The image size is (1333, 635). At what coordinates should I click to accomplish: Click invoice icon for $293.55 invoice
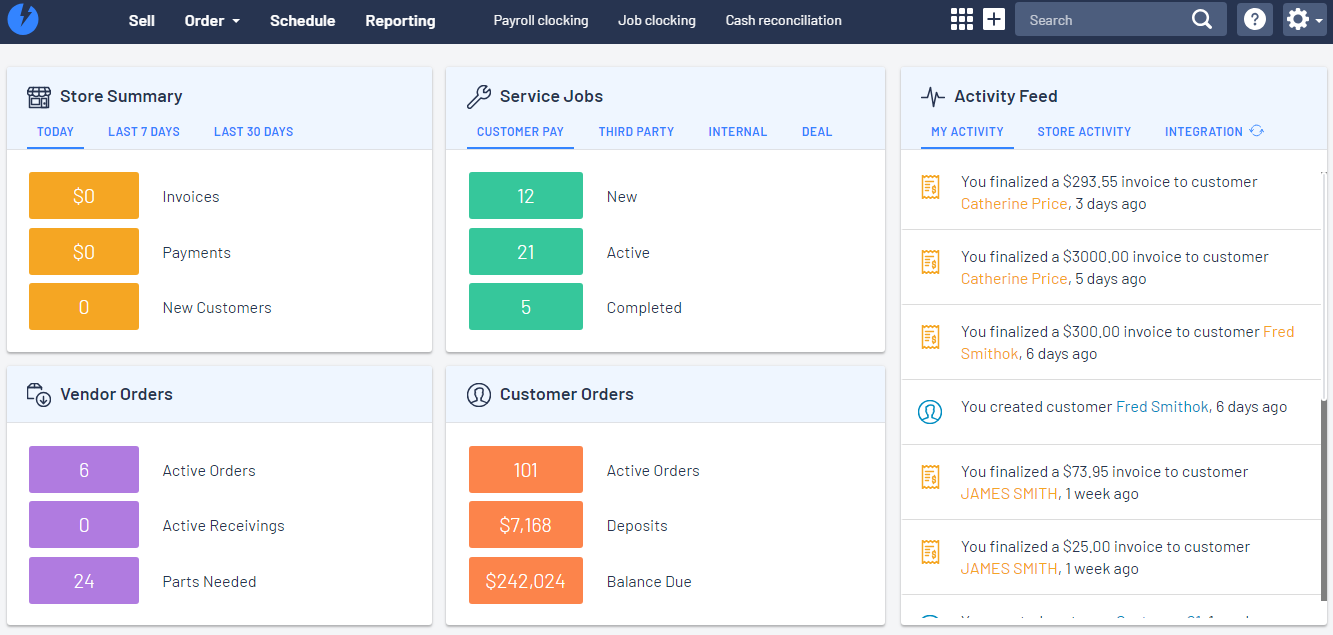pos(930,187)
